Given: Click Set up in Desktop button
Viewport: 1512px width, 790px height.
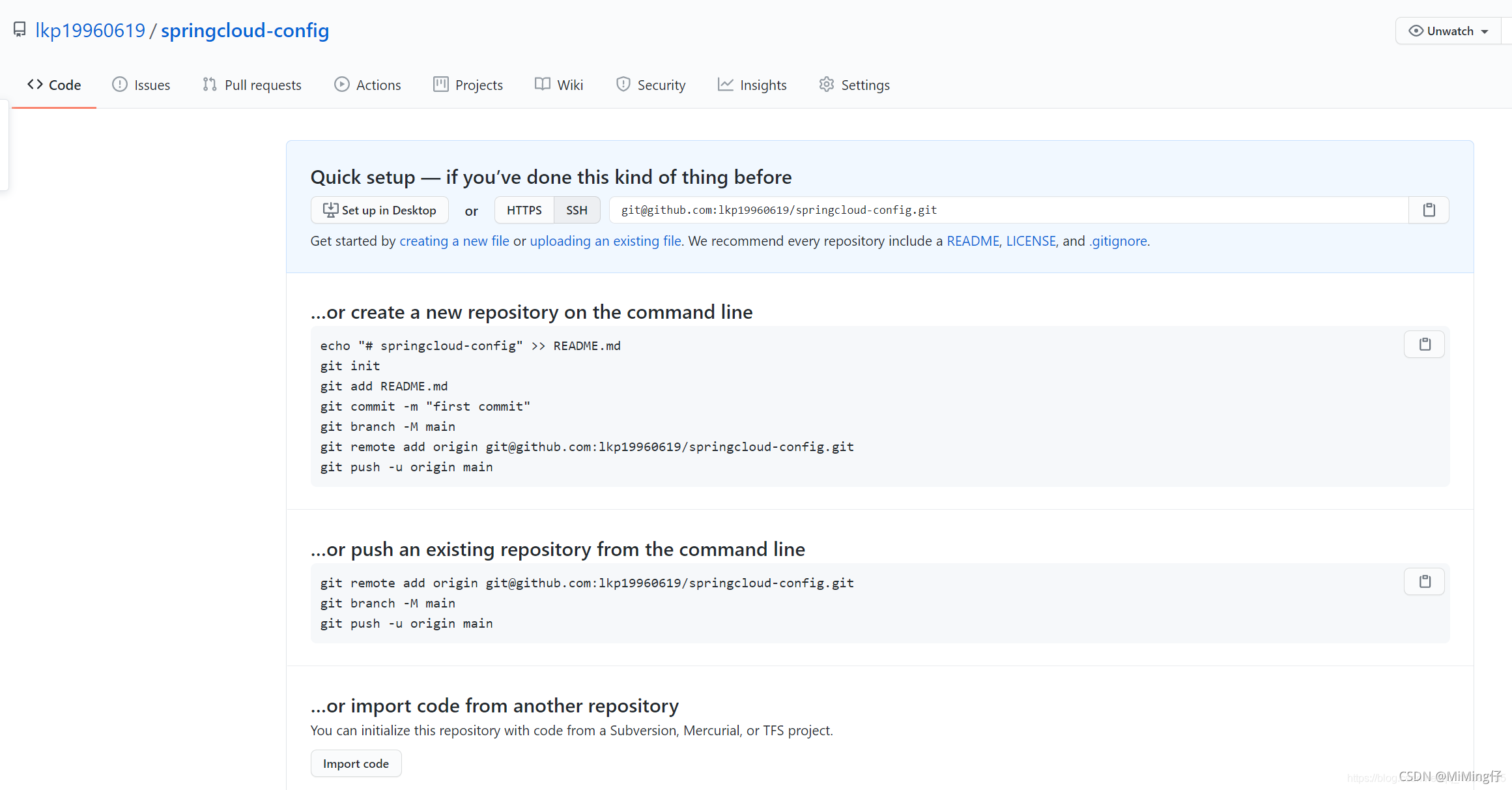Looking at the screenshot, I should (x=380, y=210).
